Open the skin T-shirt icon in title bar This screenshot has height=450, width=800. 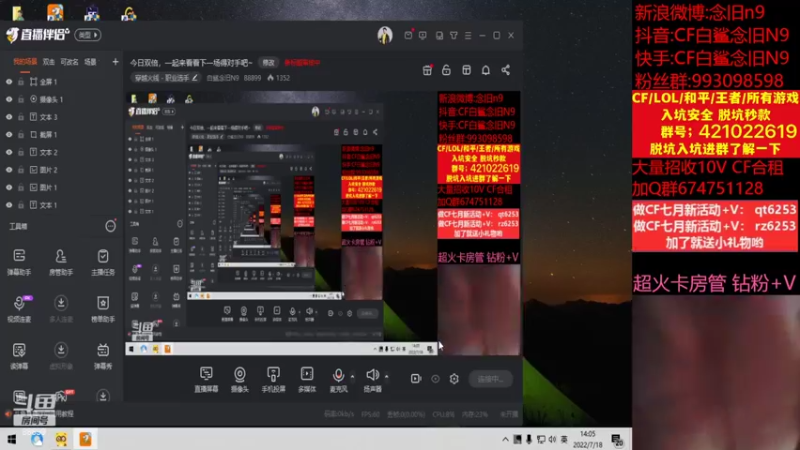pos(454,35)
